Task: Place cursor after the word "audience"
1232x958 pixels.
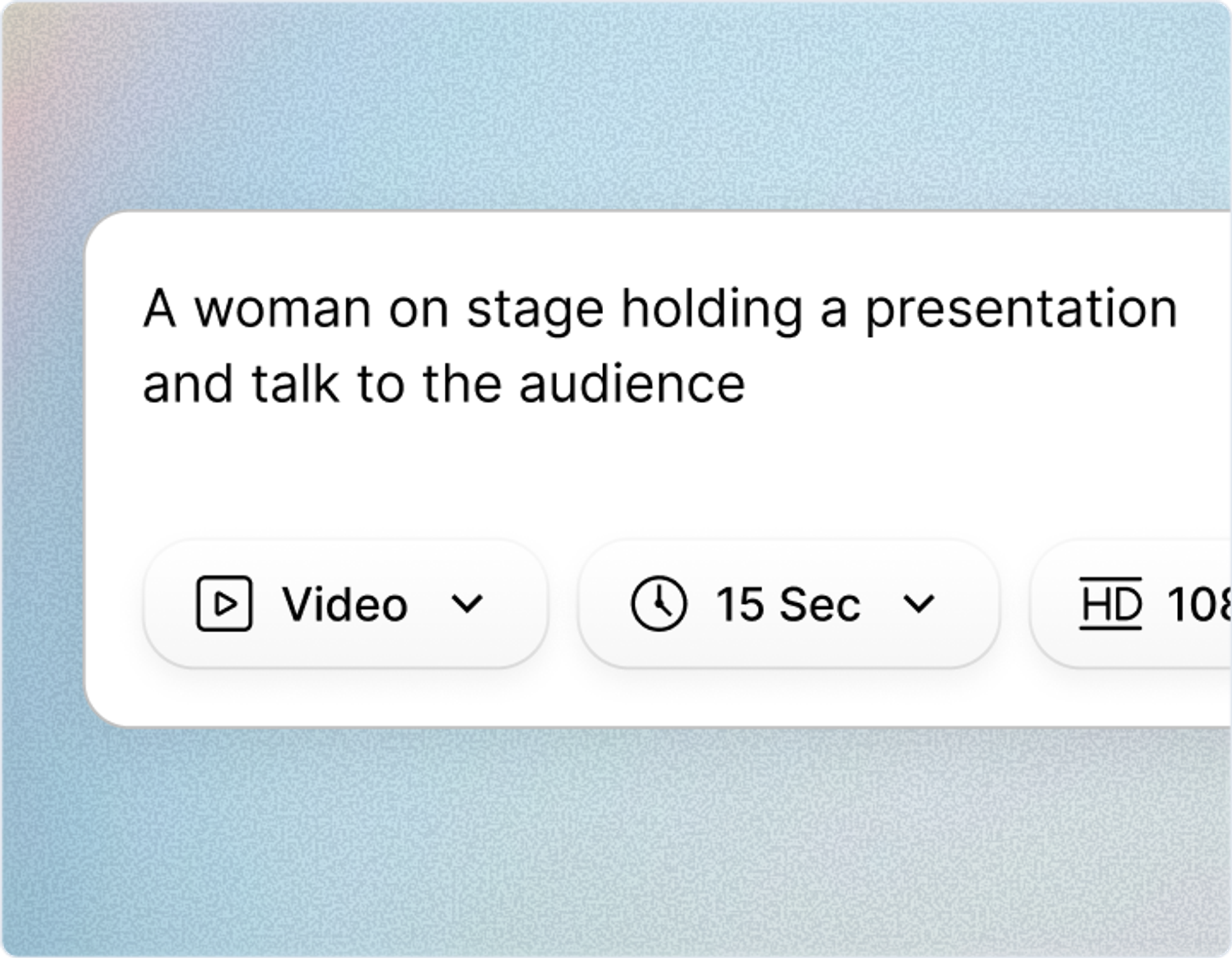Action: click(748, 384)
